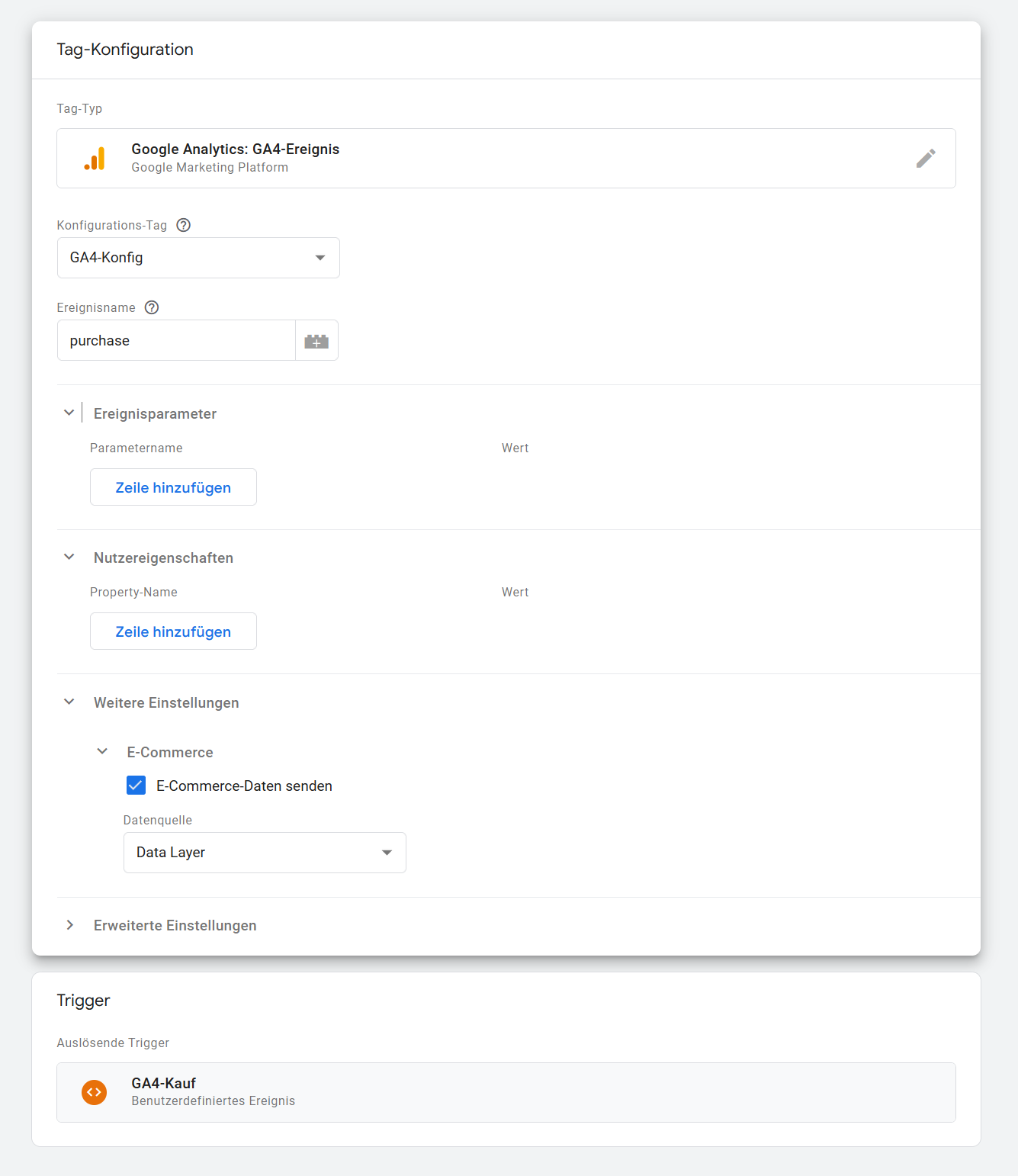This screenshot has width=1018, height=1176.
Task: Collapse the Ereignisparameter section
Action: pyautogui.click(x=69, y=413)
